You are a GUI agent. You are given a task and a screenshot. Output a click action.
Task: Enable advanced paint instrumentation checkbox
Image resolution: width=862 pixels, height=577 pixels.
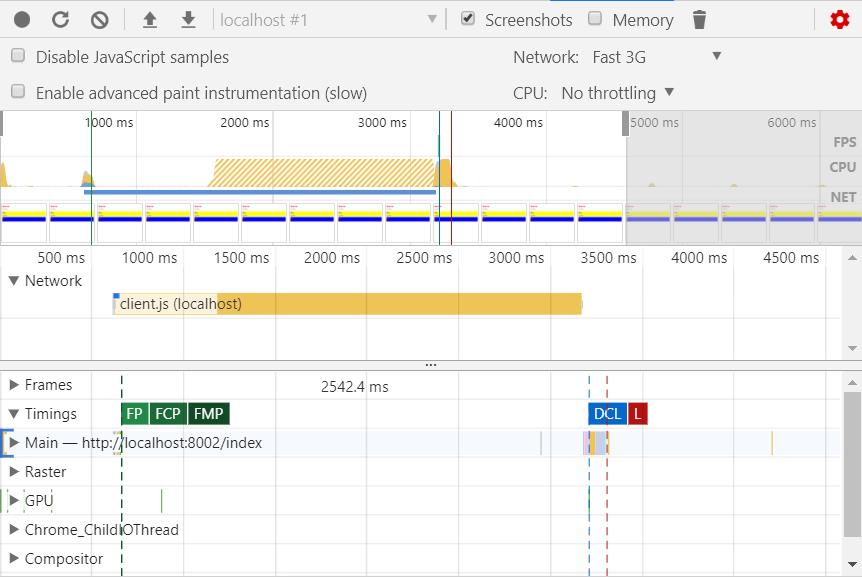tap(18, 92)
